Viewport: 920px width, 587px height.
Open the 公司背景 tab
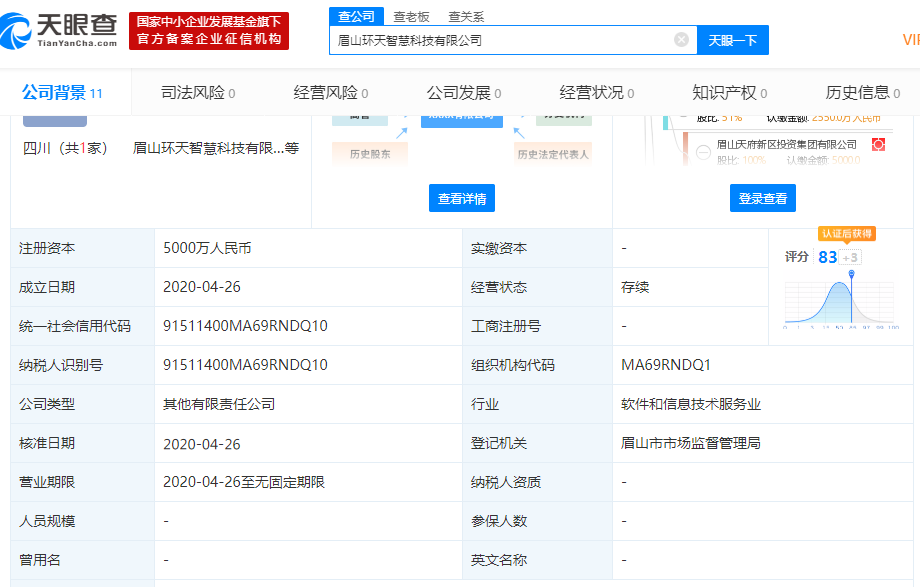pyautogui.click(x=62, y=93)
